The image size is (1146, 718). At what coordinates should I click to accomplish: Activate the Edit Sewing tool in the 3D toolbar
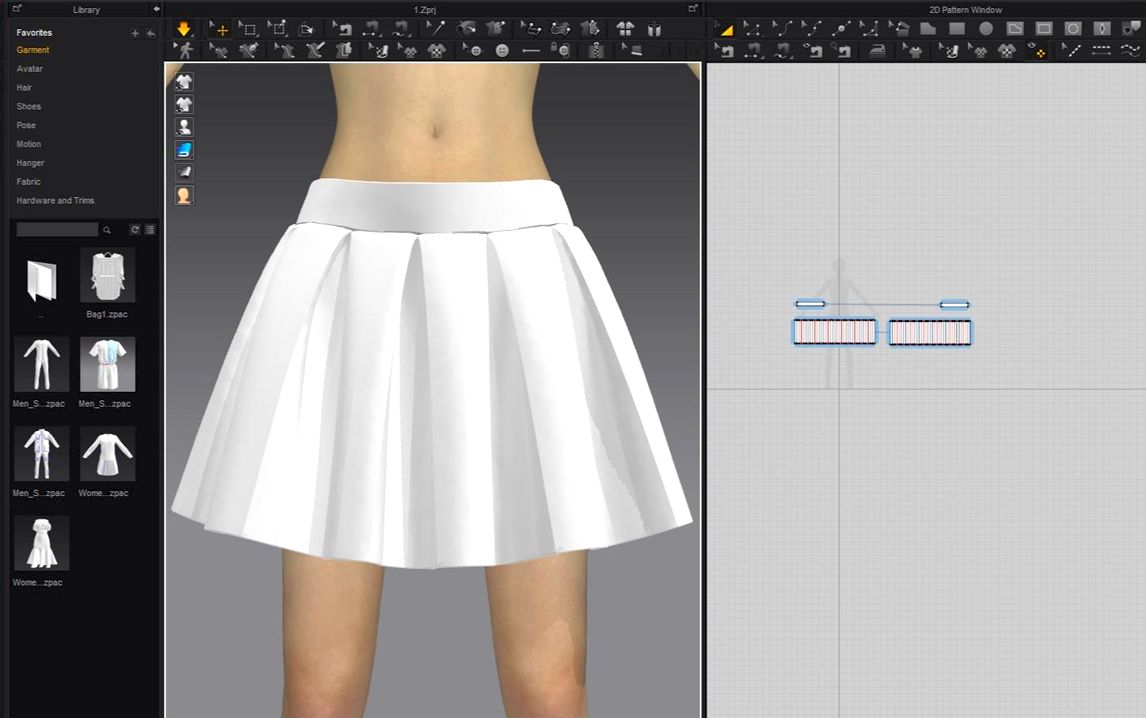[343, 29]
